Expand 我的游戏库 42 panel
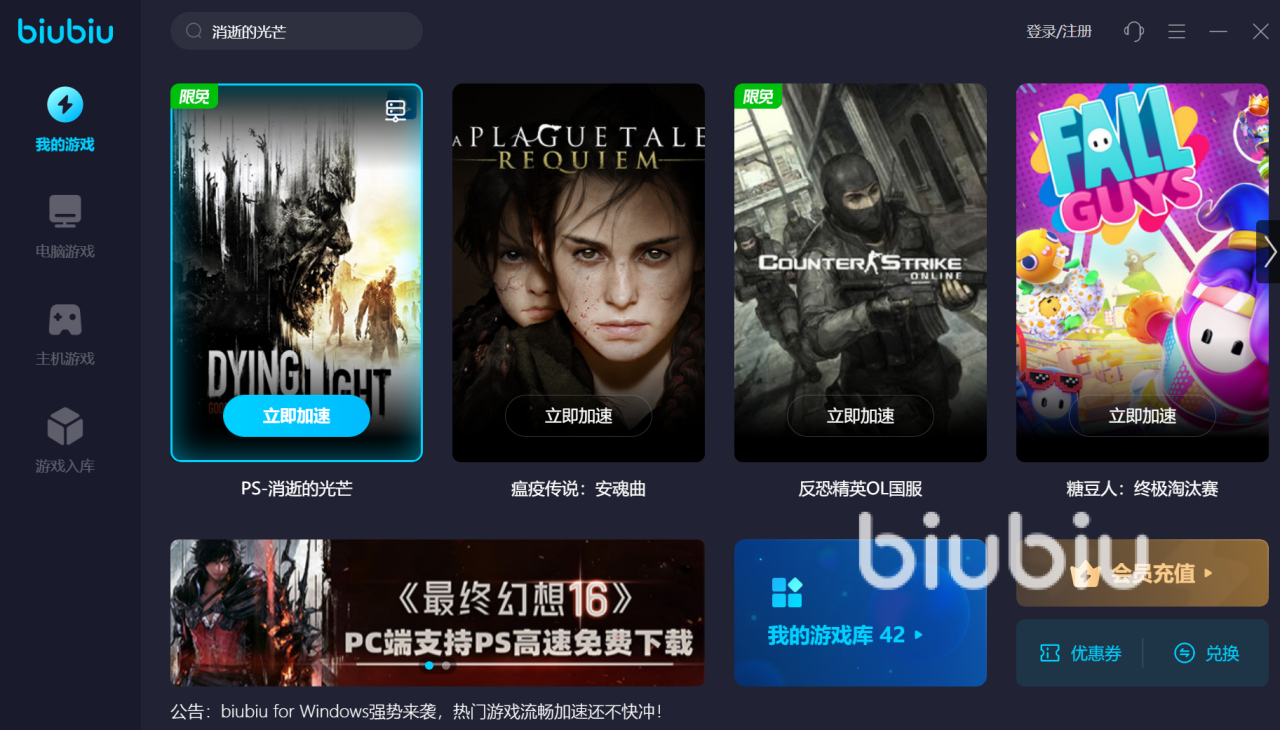 pos(860,613)
